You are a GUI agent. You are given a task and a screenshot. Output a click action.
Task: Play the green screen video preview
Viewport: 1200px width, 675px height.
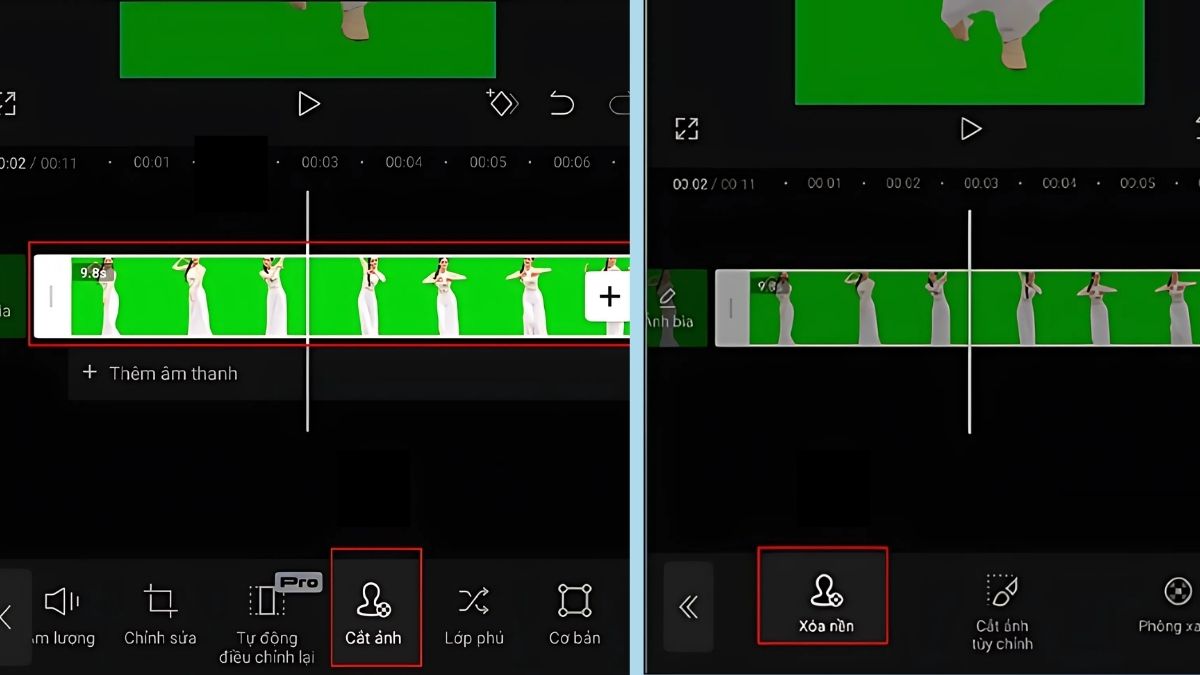308,103
